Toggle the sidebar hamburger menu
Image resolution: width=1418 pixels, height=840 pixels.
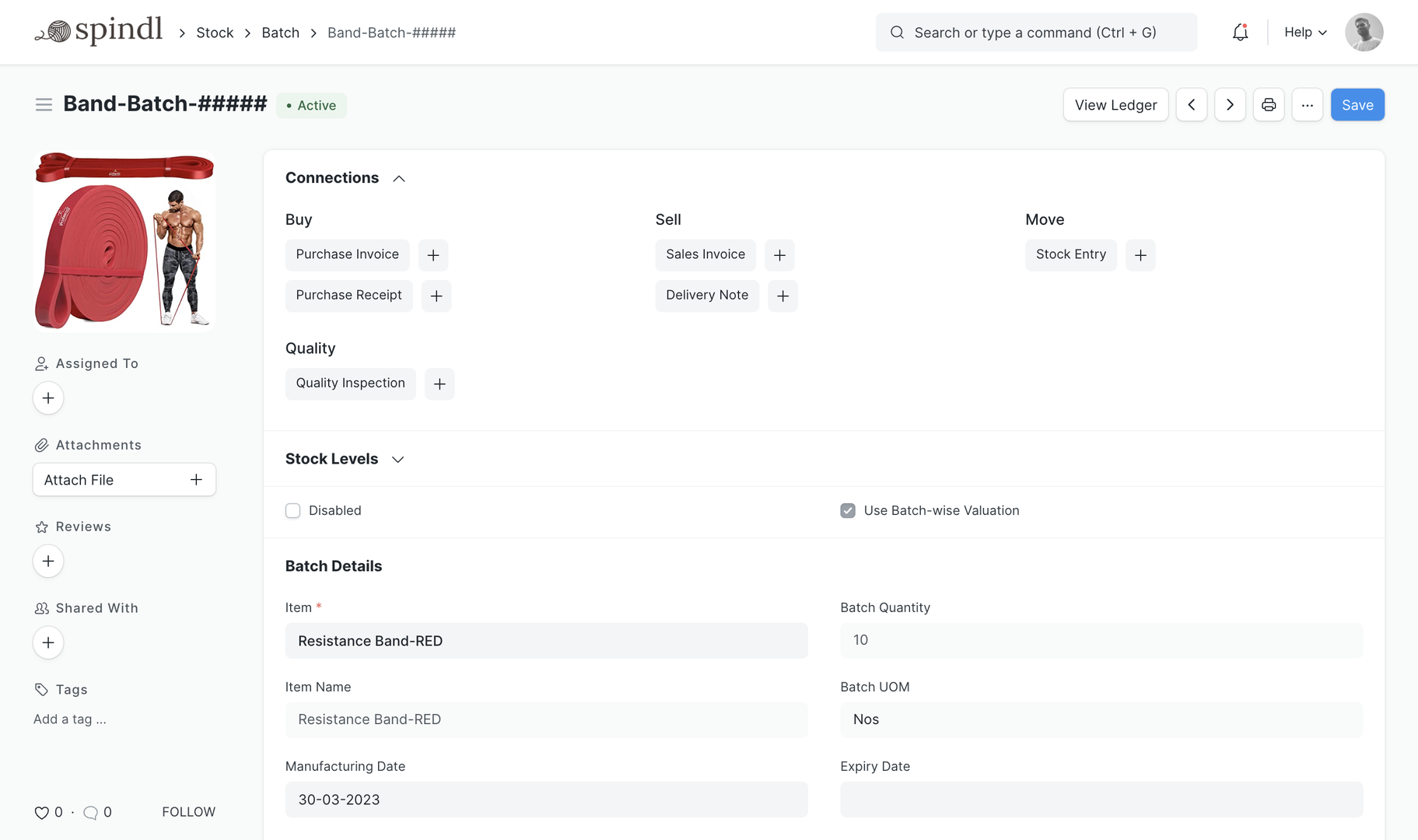coord(44,104)
